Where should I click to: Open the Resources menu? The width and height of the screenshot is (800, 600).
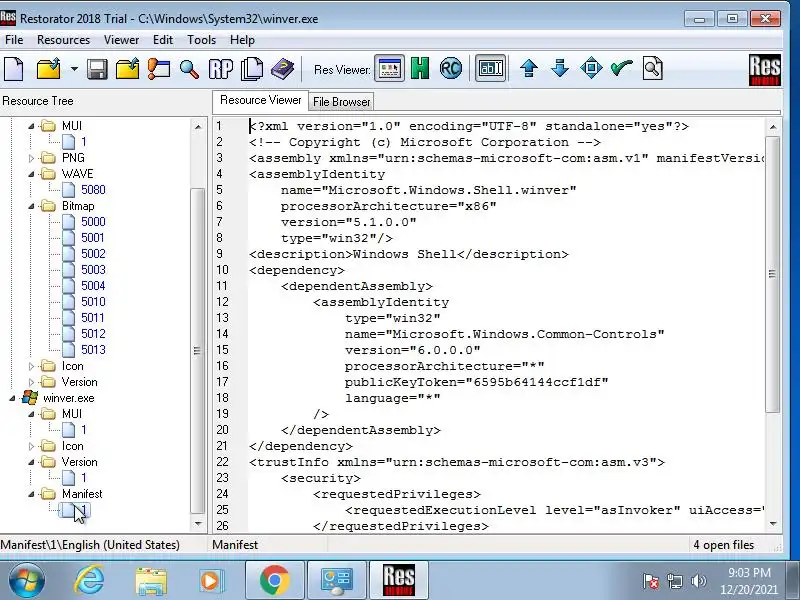(x=63, y=40)
